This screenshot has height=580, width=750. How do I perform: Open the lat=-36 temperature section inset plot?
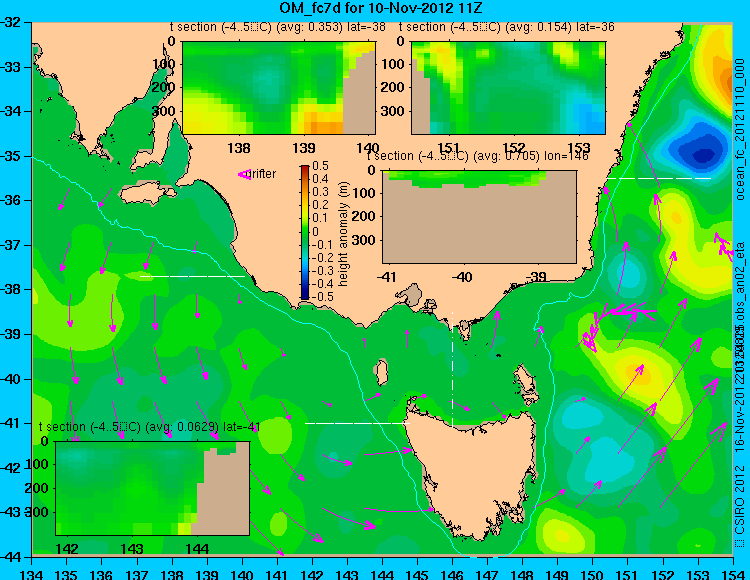pos(508,88)
